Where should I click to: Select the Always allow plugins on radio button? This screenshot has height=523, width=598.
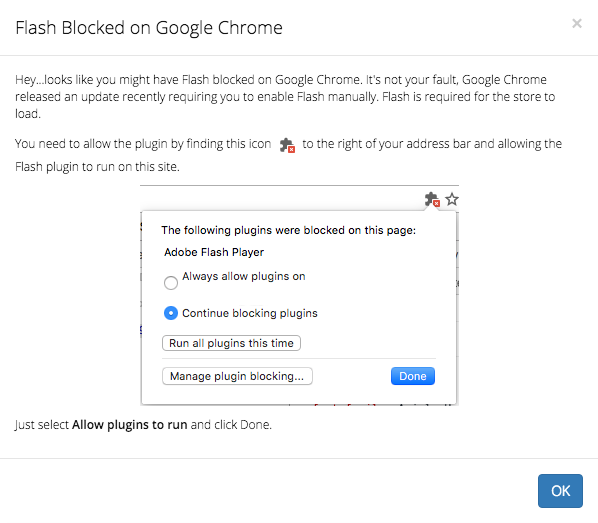click(170, 283)
